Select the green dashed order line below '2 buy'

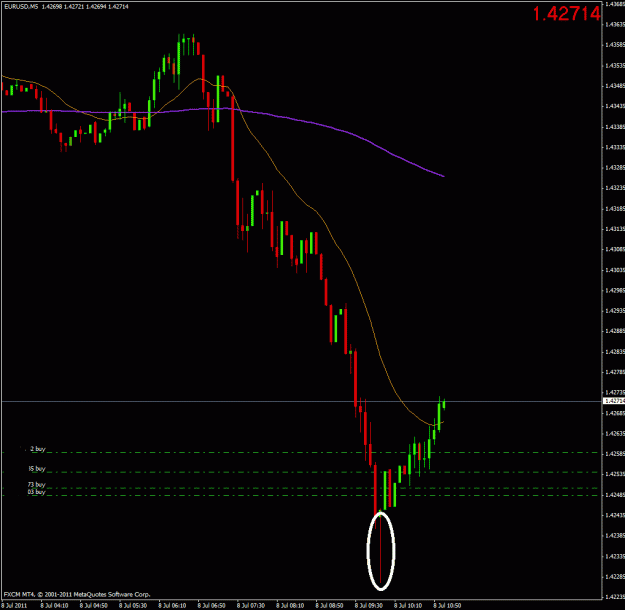302,453
